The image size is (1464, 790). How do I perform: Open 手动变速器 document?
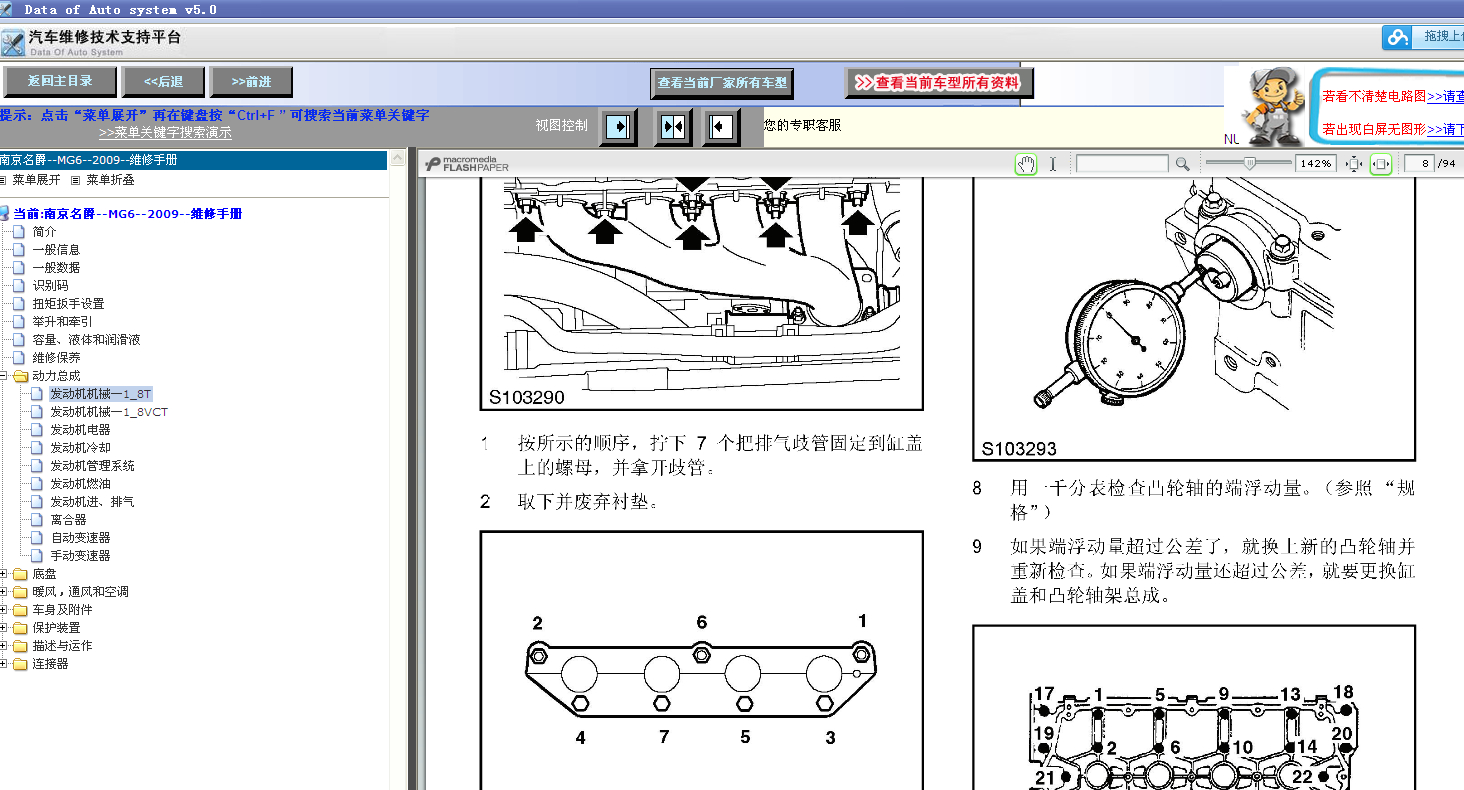(80, 556)
